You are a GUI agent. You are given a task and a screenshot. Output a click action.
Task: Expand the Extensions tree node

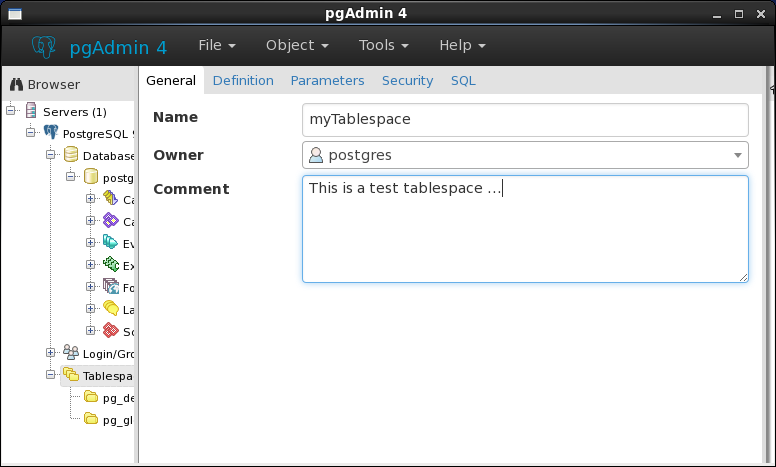tap(91, 264)
